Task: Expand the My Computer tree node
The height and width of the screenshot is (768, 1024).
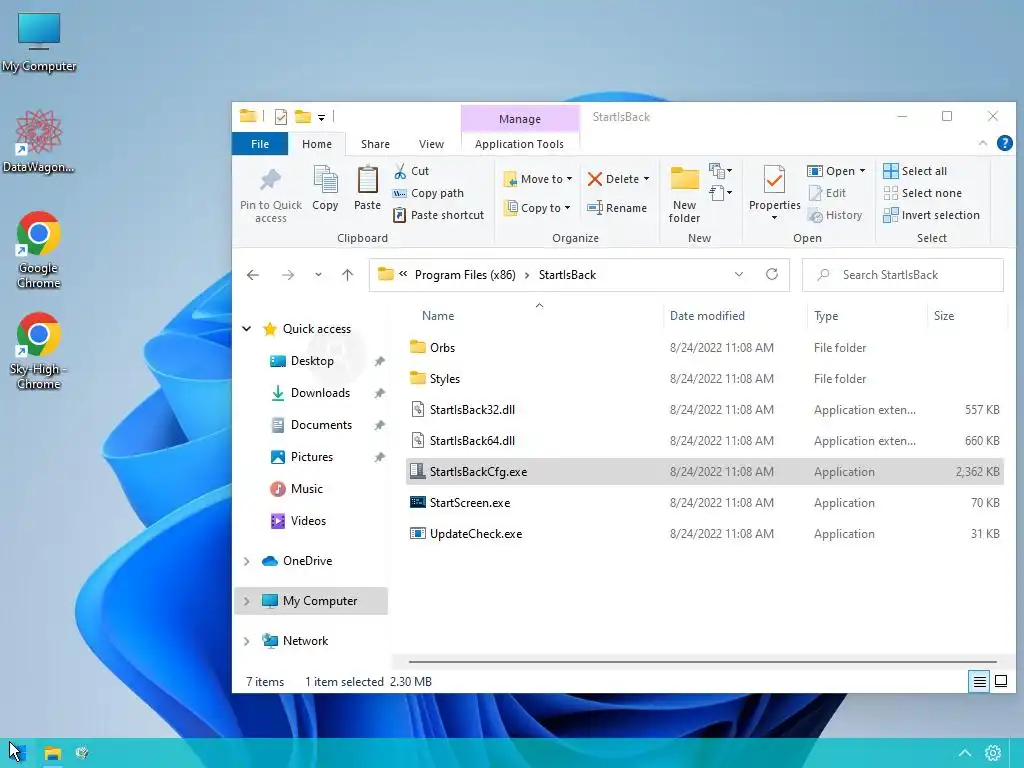Action: 247,601
